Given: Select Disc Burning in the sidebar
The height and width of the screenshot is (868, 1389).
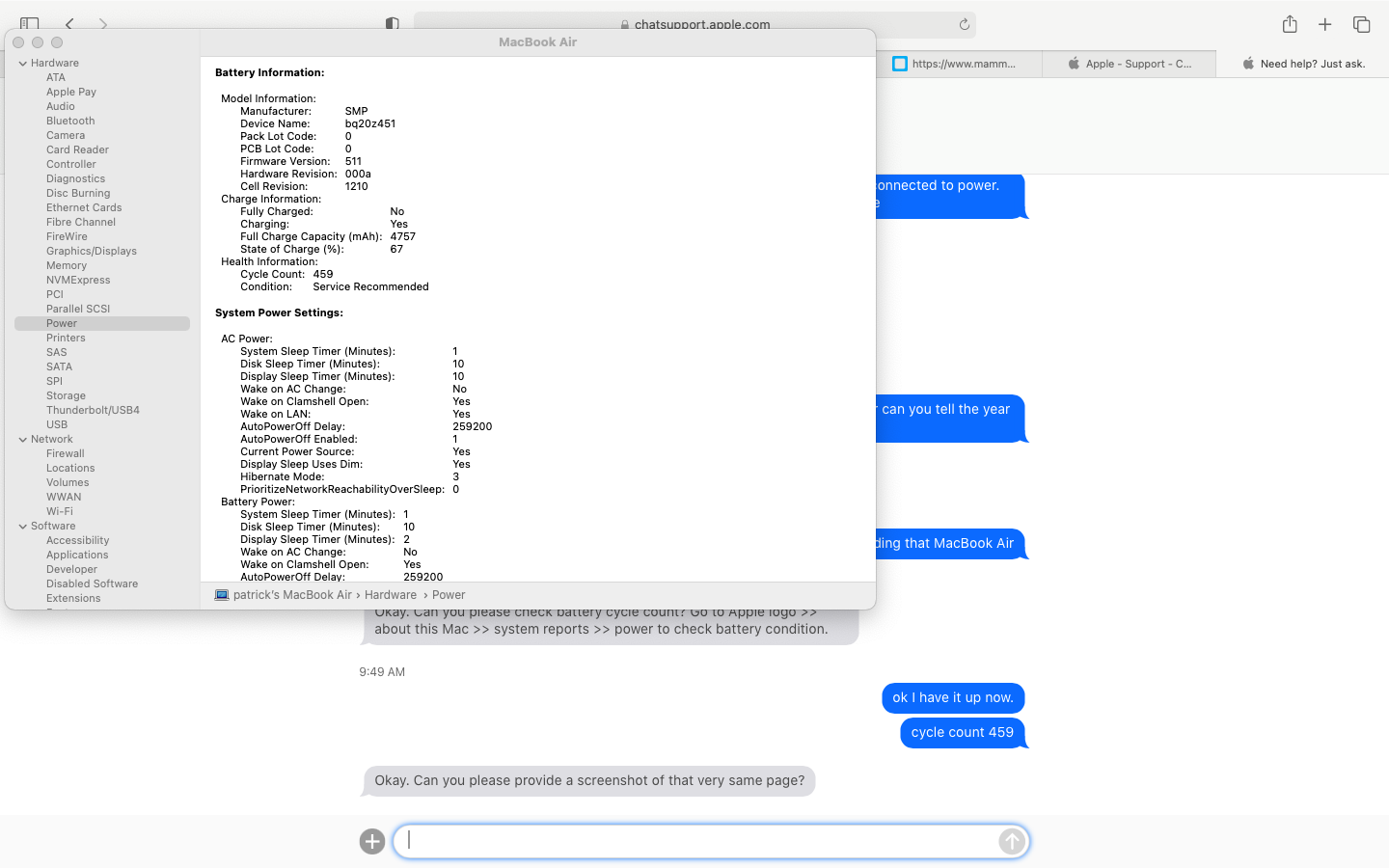Looking at the screenshot, I should pyautogui.click(x=78, y=194).
